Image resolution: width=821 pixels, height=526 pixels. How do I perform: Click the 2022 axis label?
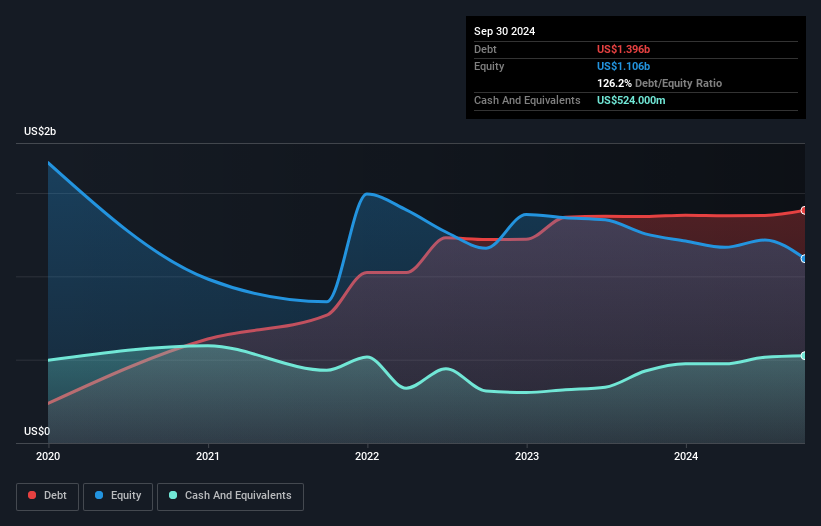[367, 456]
